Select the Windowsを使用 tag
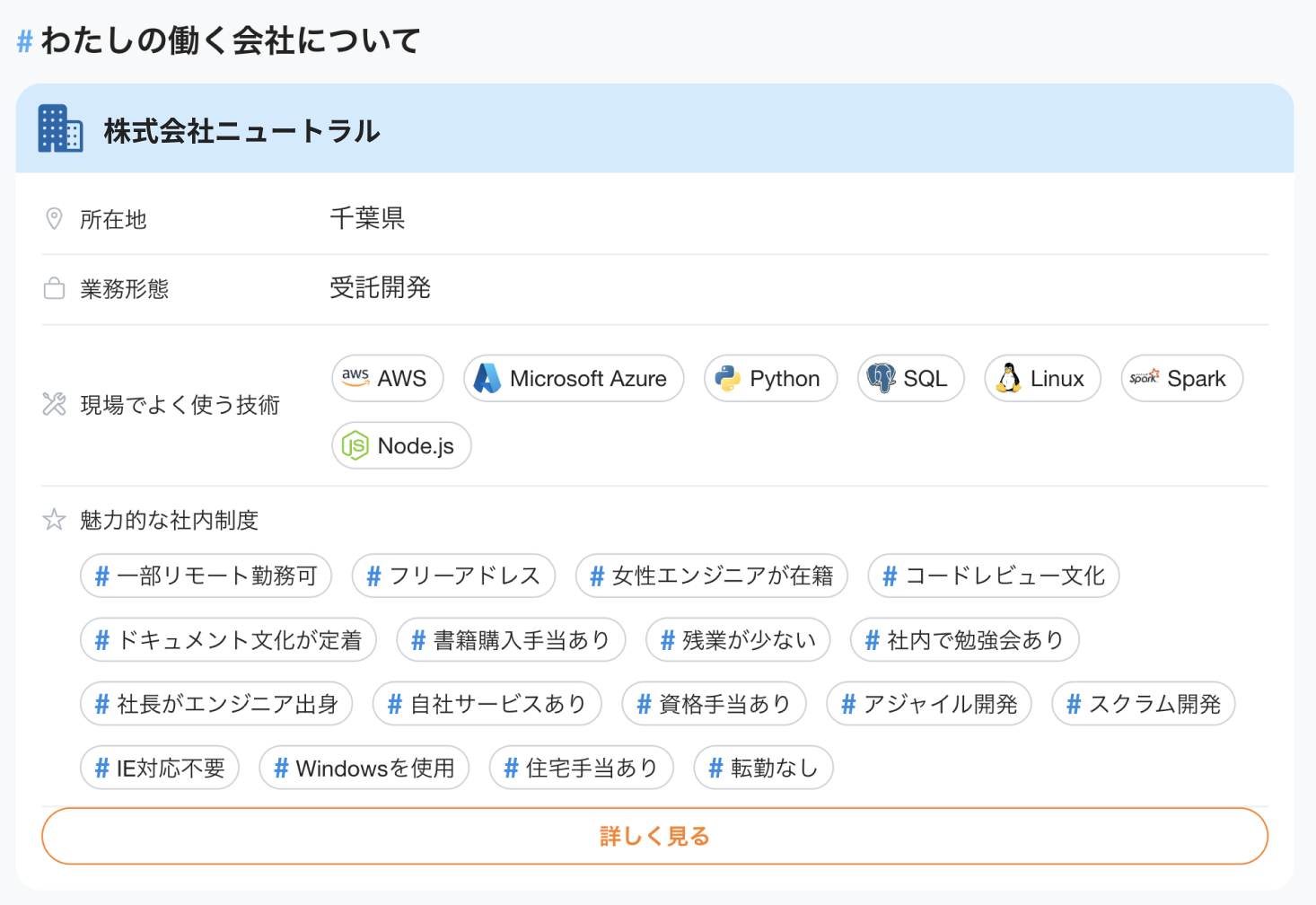Image resolution: width=1316 pixels, height=905 pixels. click(364, 769)
